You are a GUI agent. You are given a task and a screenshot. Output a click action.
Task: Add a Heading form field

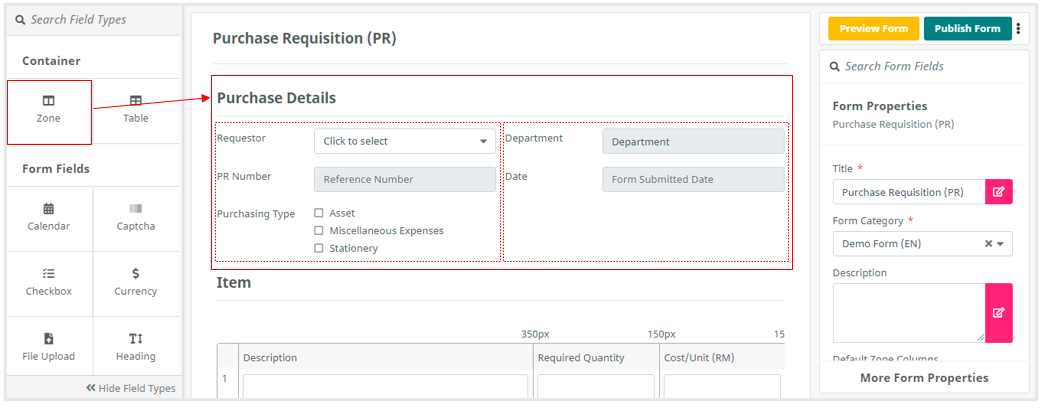(x=136, y=347)
